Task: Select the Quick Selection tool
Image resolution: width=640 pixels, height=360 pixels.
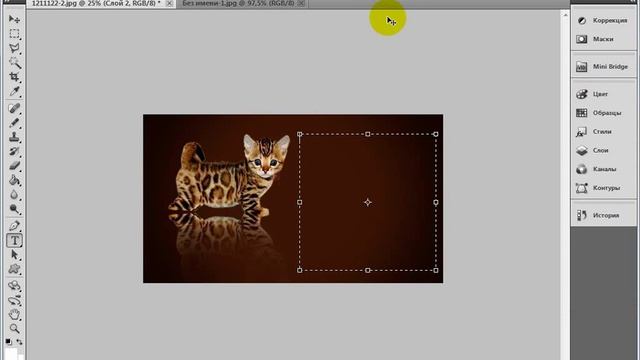Action: click(x=14, y=62)
